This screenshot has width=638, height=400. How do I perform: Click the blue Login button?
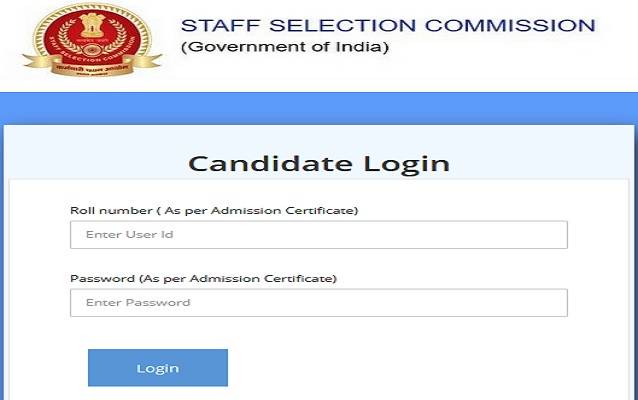point(158,368)
